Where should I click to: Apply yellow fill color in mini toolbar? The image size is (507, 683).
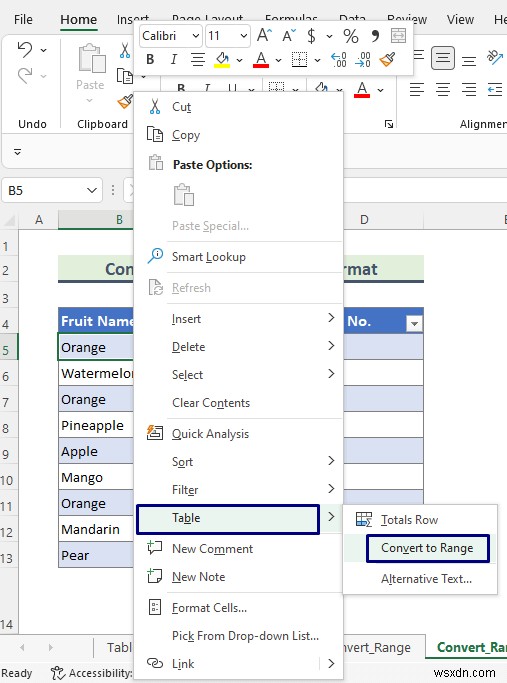click(223, 60)
